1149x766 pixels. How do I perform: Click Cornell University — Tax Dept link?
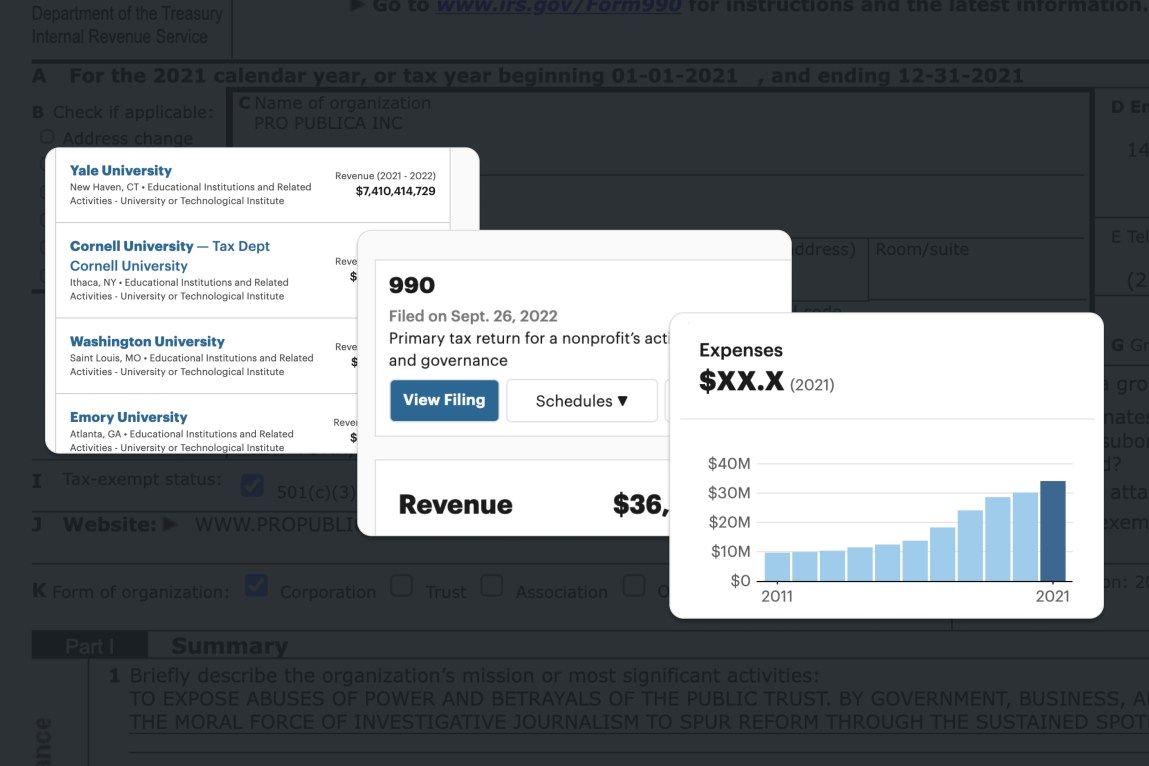click(169, 246)
